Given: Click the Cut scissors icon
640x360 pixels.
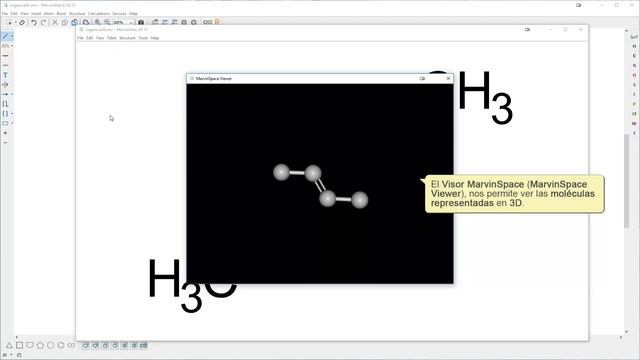Looking at the screenshot, I should pos(55,22).
